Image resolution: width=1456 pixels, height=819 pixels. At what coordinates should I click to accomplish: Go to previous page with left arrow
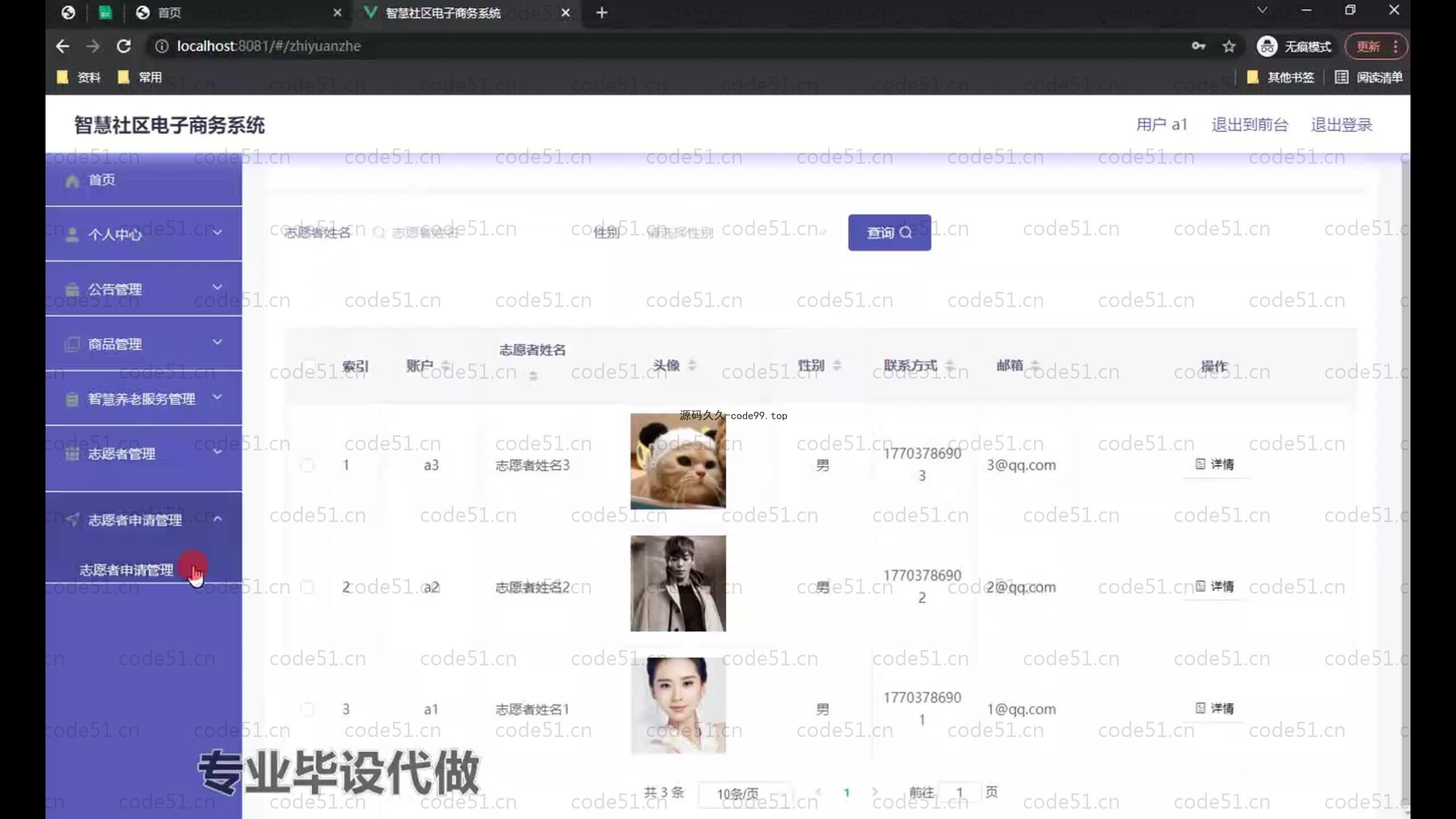pyautogui.click(x=818, y=792)
